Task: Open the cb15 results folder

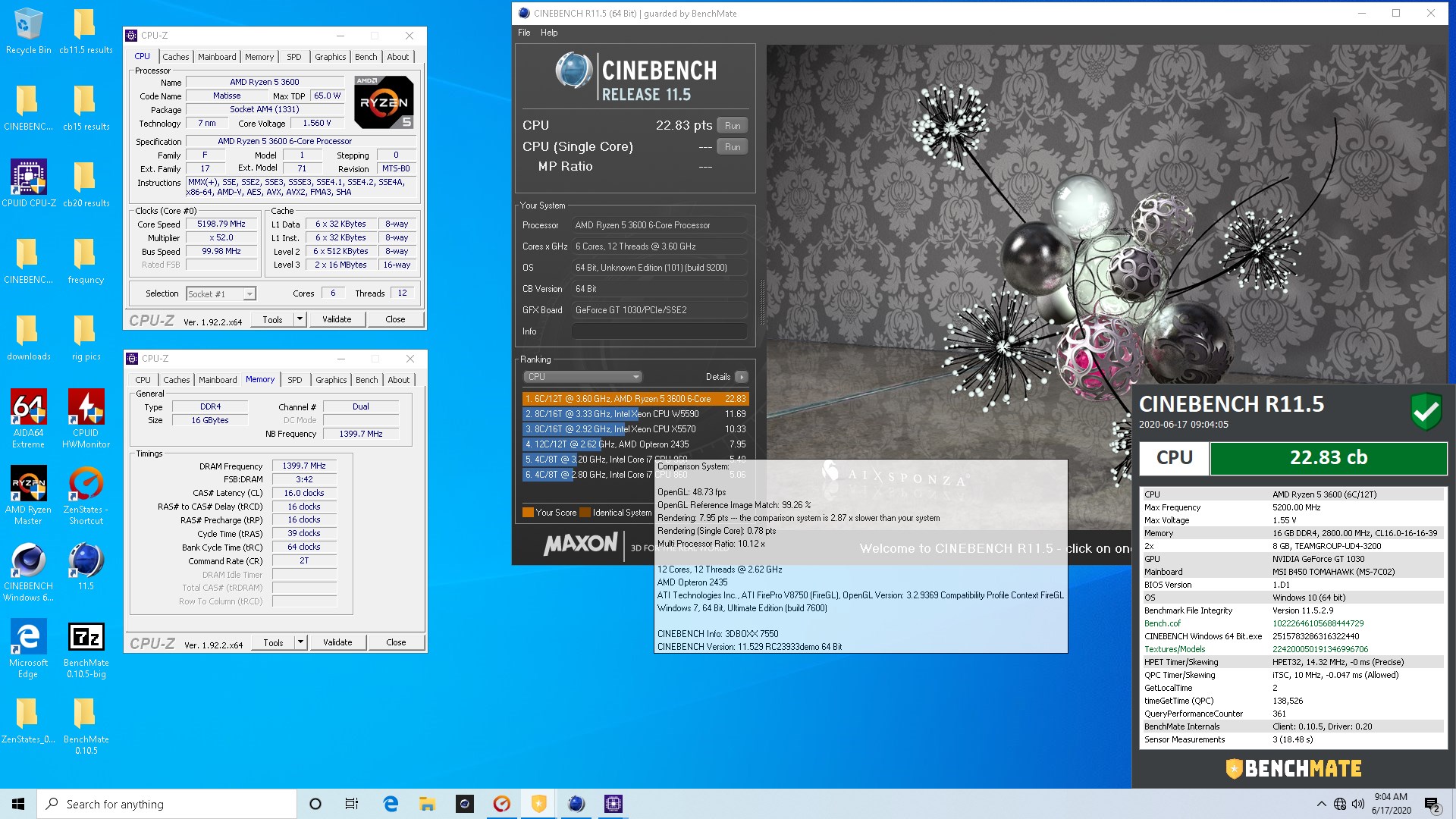Action: [86, 107]
